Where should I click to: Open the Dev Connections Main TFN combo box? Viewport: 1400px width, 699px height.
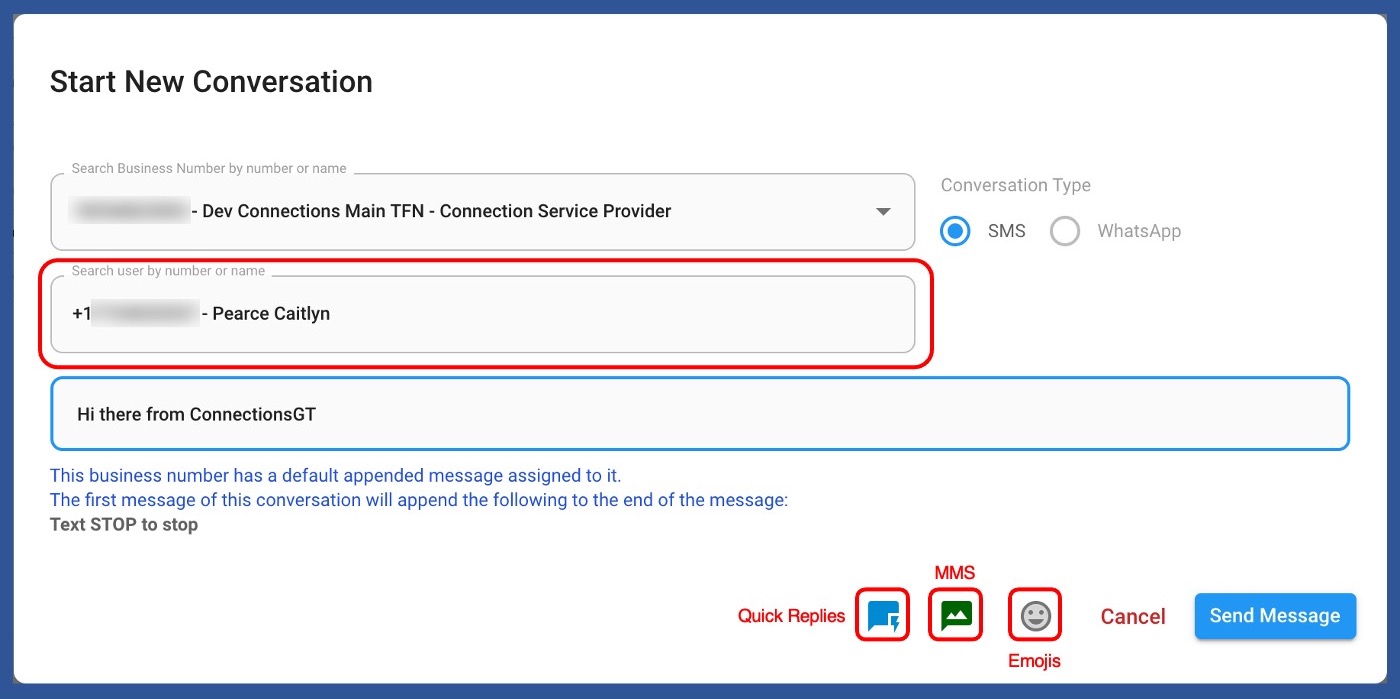coord(482,212)
